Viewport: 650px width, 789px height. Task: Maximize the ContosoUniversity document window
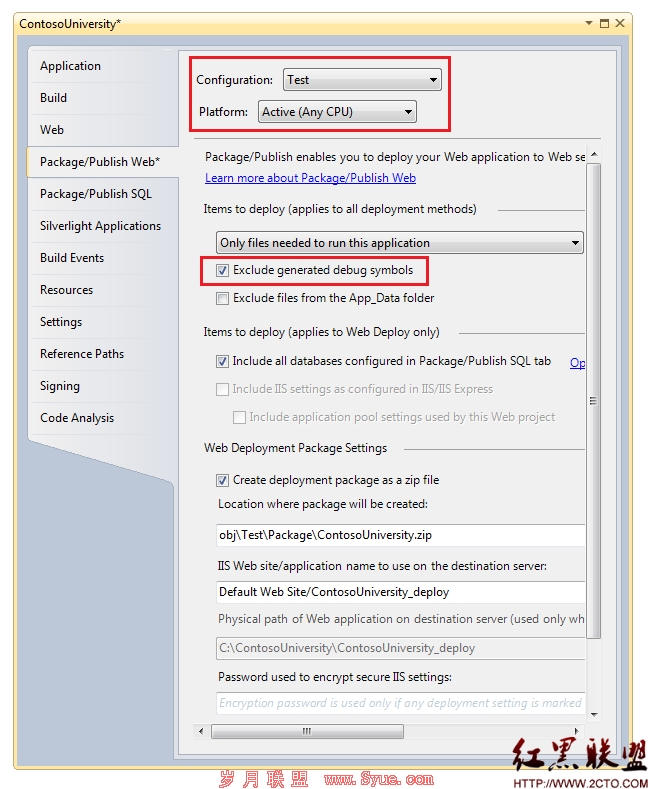[604, 23]
